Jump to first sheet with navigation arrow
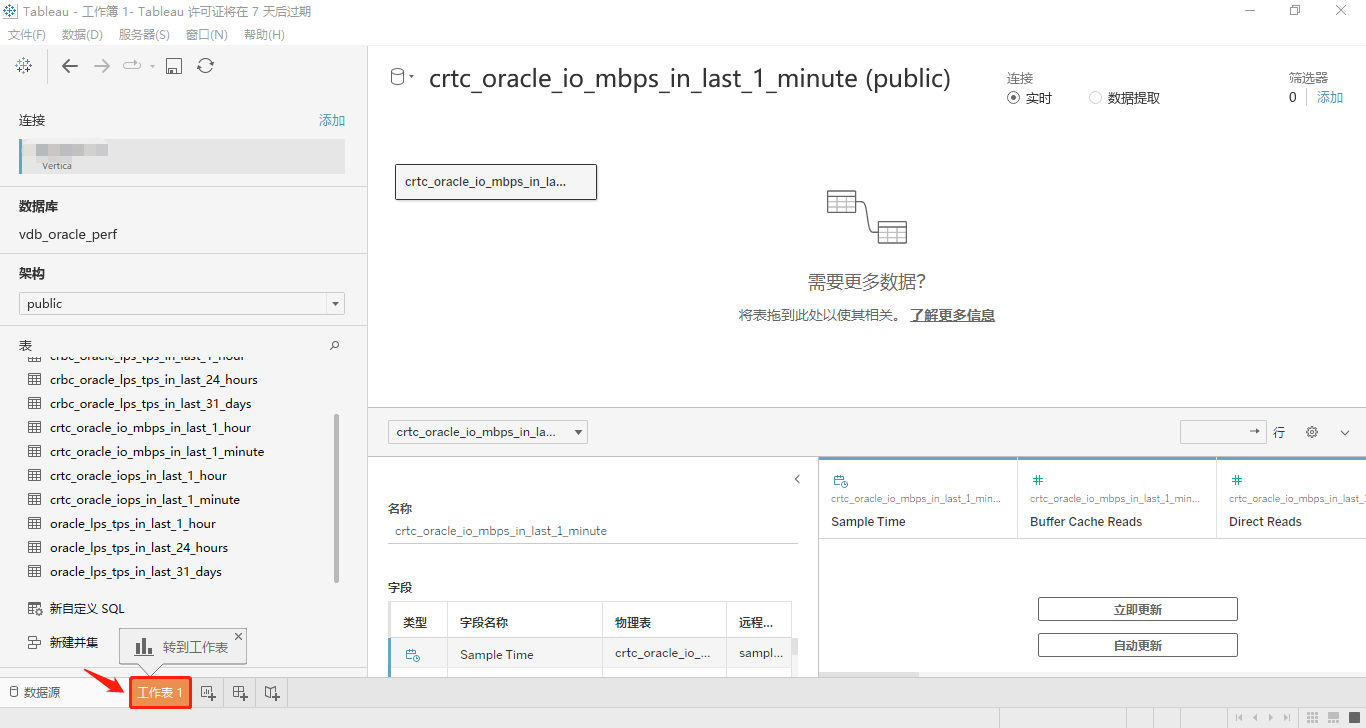 click(1240, 717)
